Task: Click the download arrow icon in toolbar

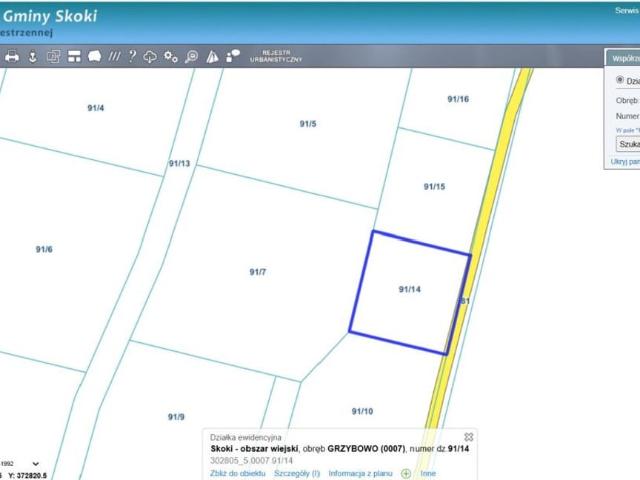Action: click(x=32, y=57)
